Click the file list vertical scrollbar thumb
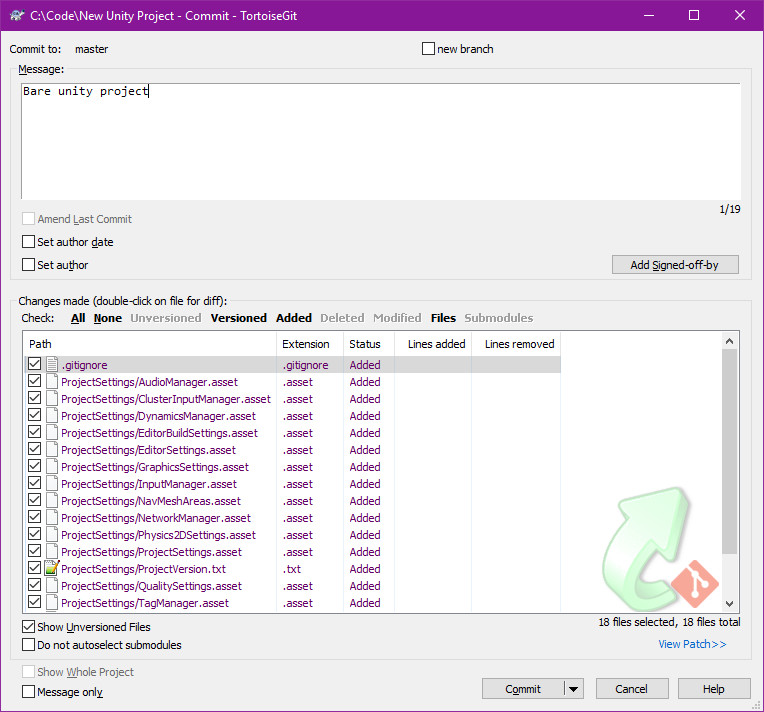764x712 pixels. pos(729,451)
